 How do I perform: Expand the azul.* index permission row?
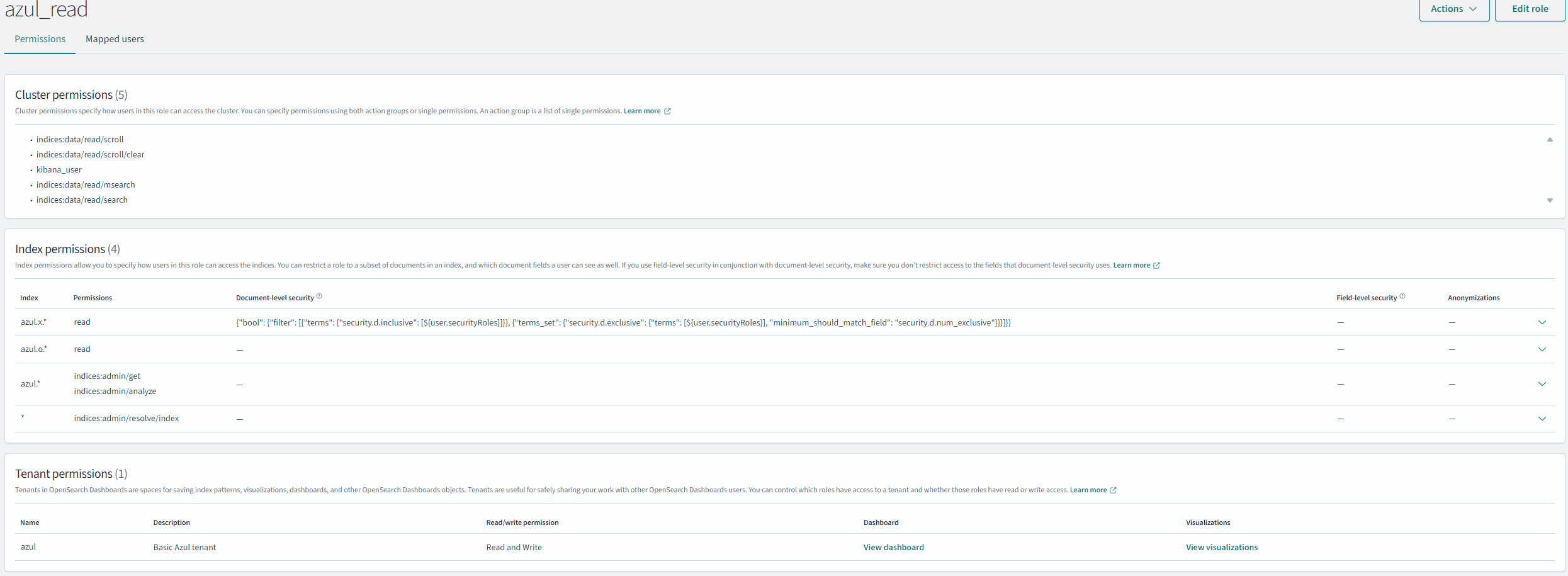coord(1542,383)
